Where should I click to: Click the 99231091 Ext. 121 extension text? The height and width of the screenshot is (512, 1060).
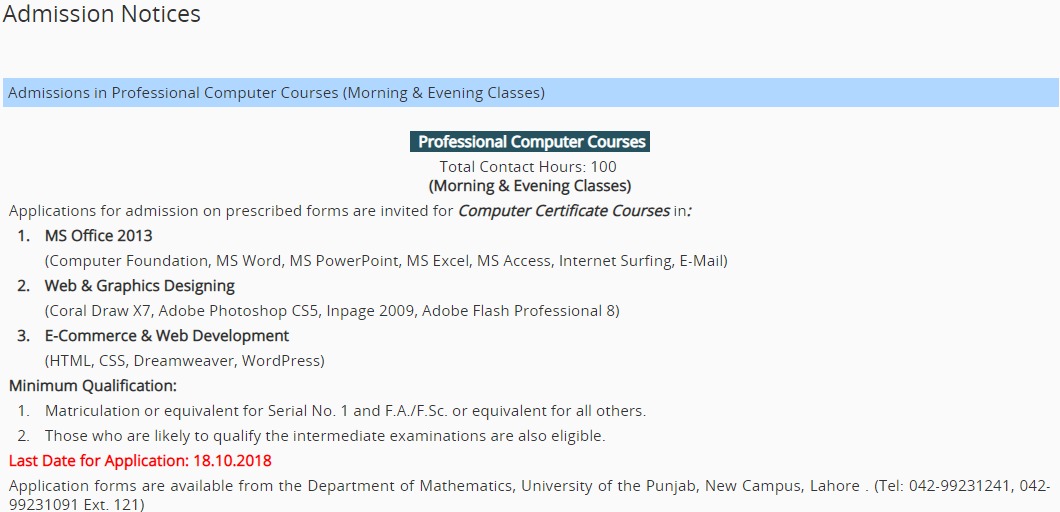(x=74, y=504)
